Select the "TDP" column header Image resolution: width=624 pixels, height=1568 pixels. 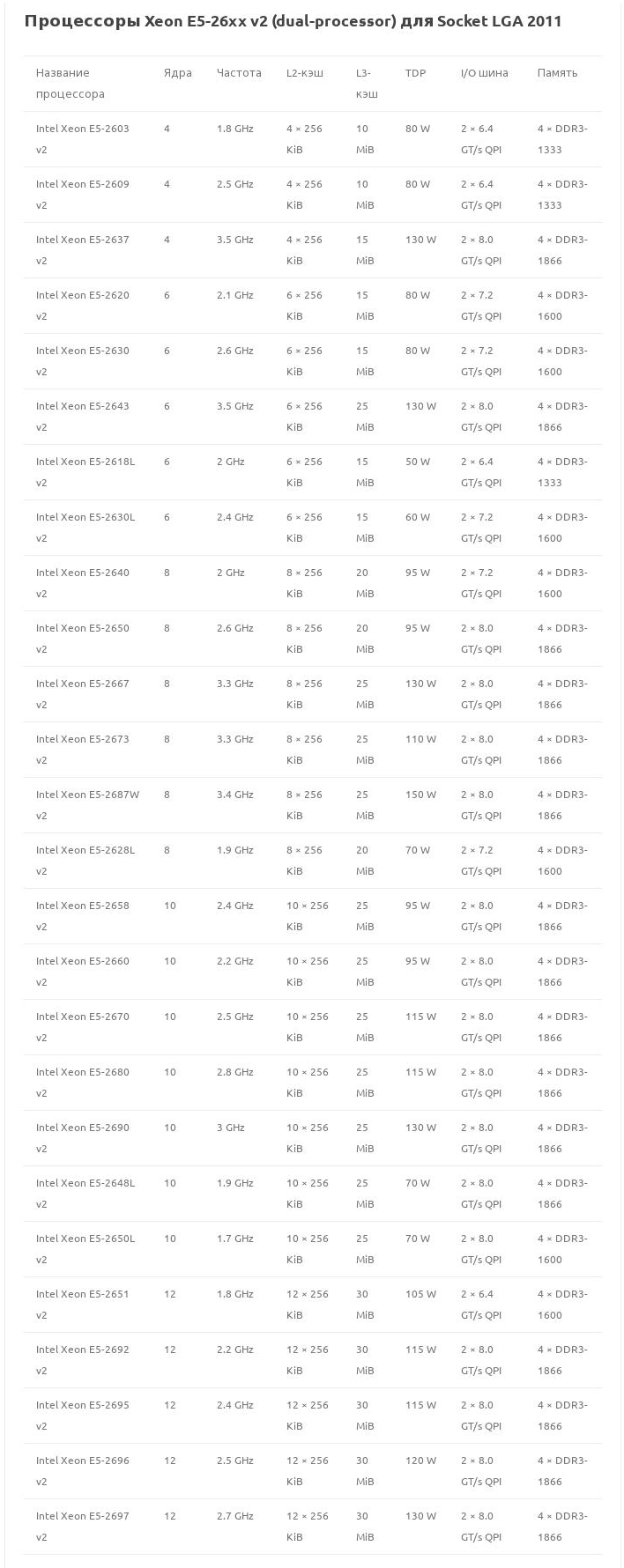tap(415, 73)
